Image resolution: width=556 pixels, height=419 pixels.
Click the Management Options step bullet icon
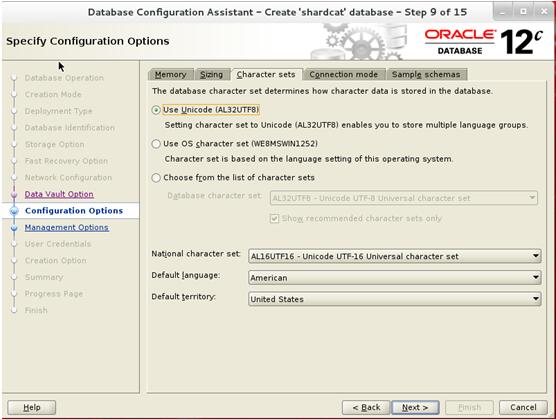14,228
